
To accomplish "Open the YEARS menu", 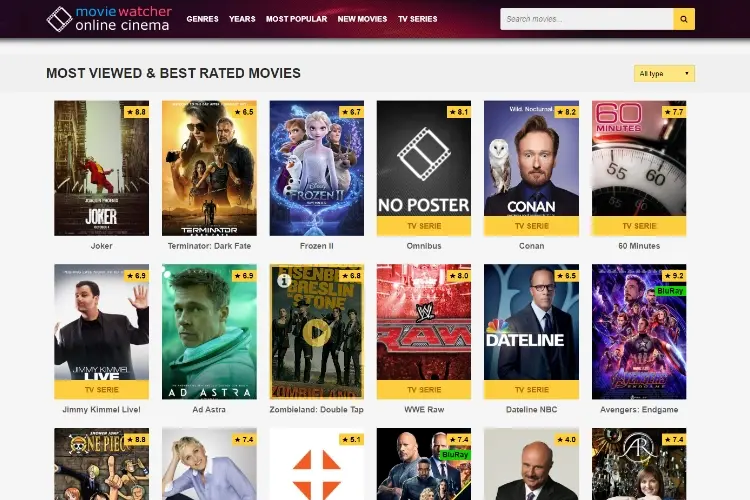I will point(242,19).
